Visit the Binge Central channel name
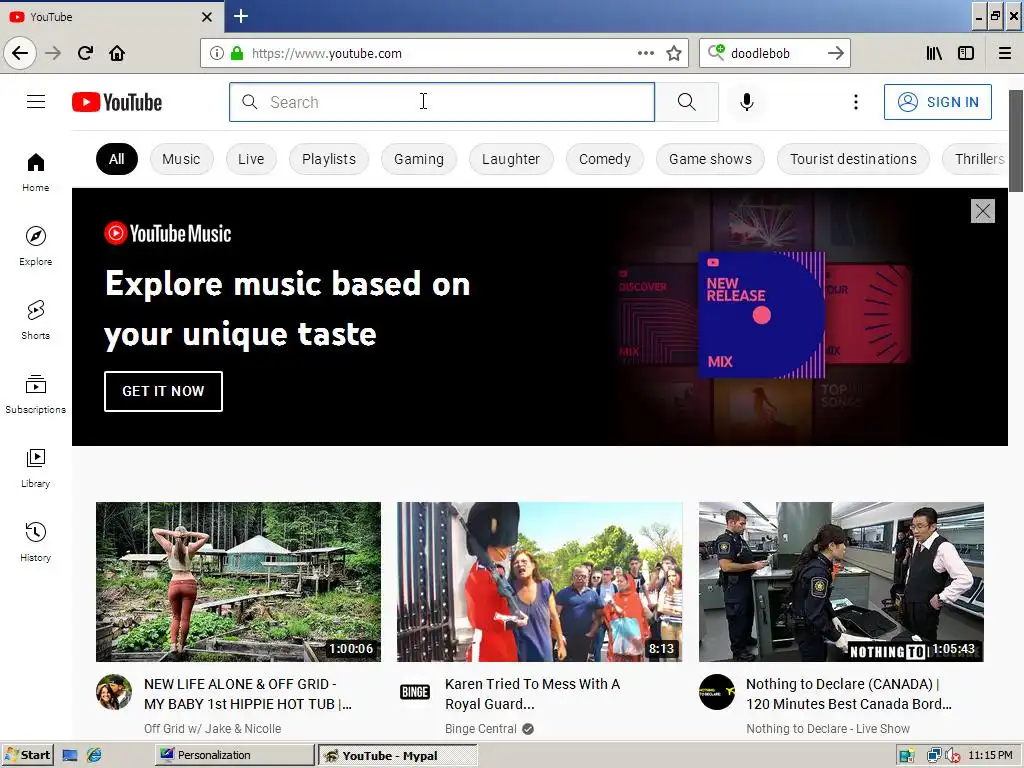Viewport: 1024px width, 768px height. pos(481,728)
